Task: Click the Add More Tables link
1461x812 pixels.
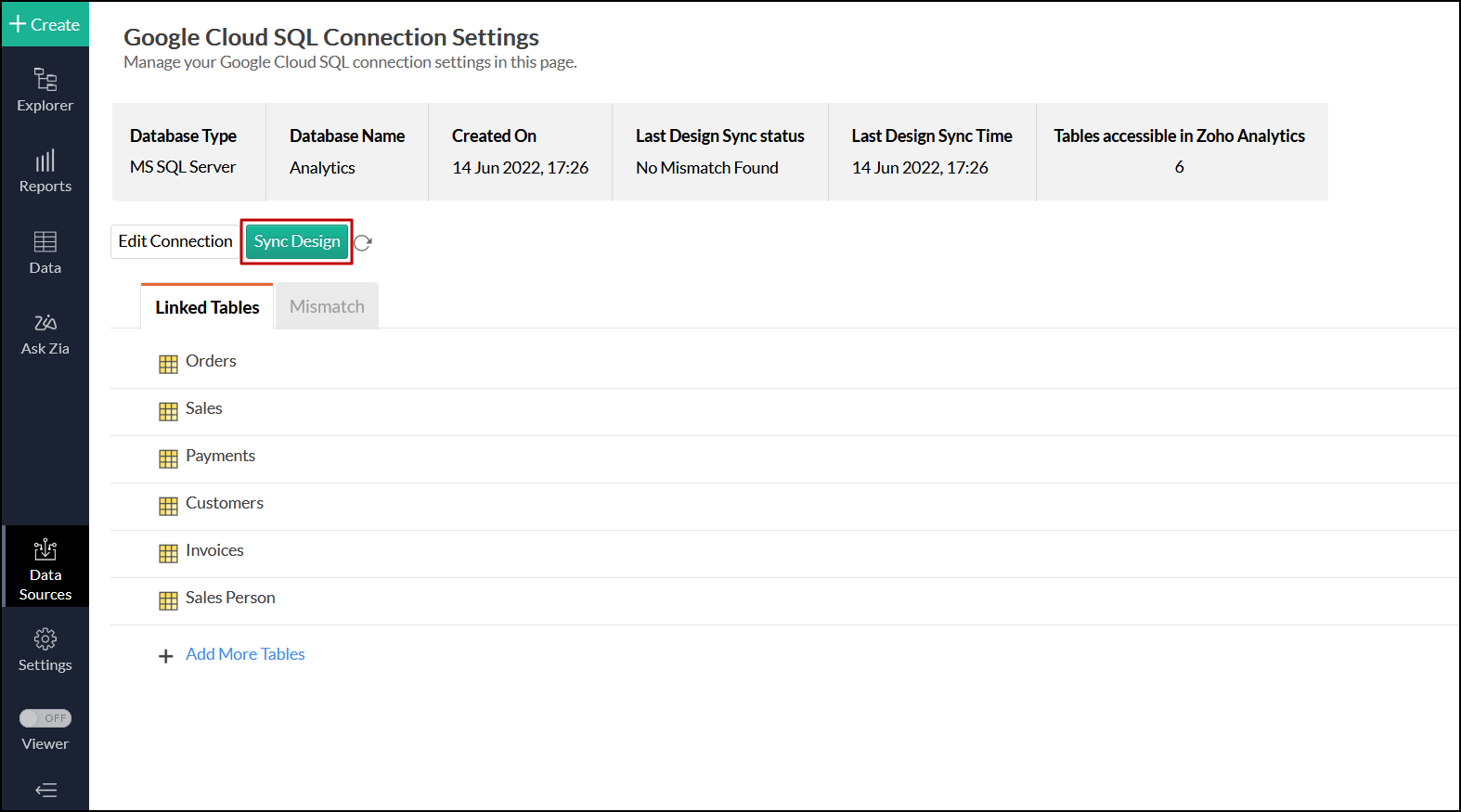Action: click(245, 654)
